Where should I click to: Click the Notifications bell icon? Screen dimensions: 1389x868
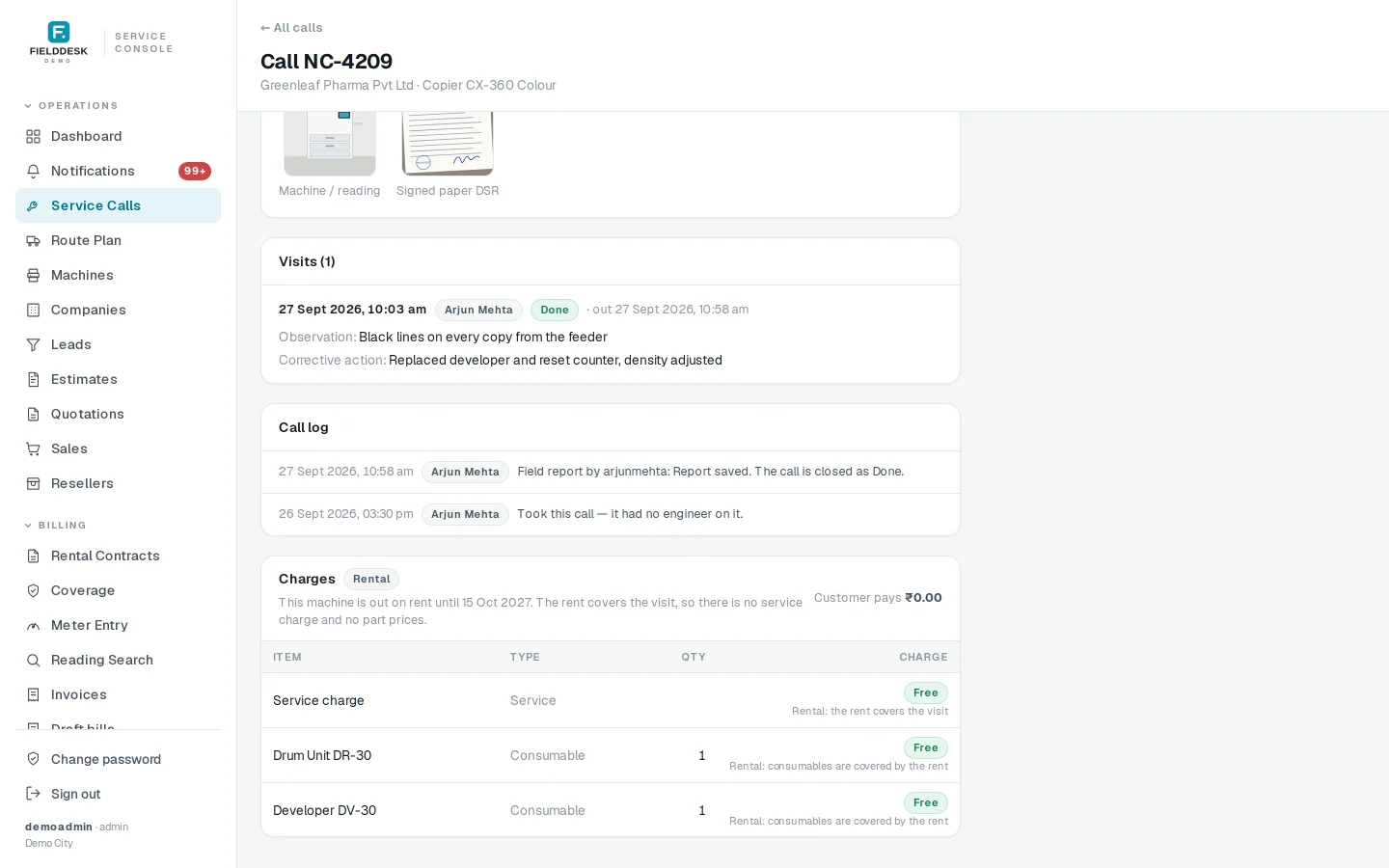tap(33, 171)
